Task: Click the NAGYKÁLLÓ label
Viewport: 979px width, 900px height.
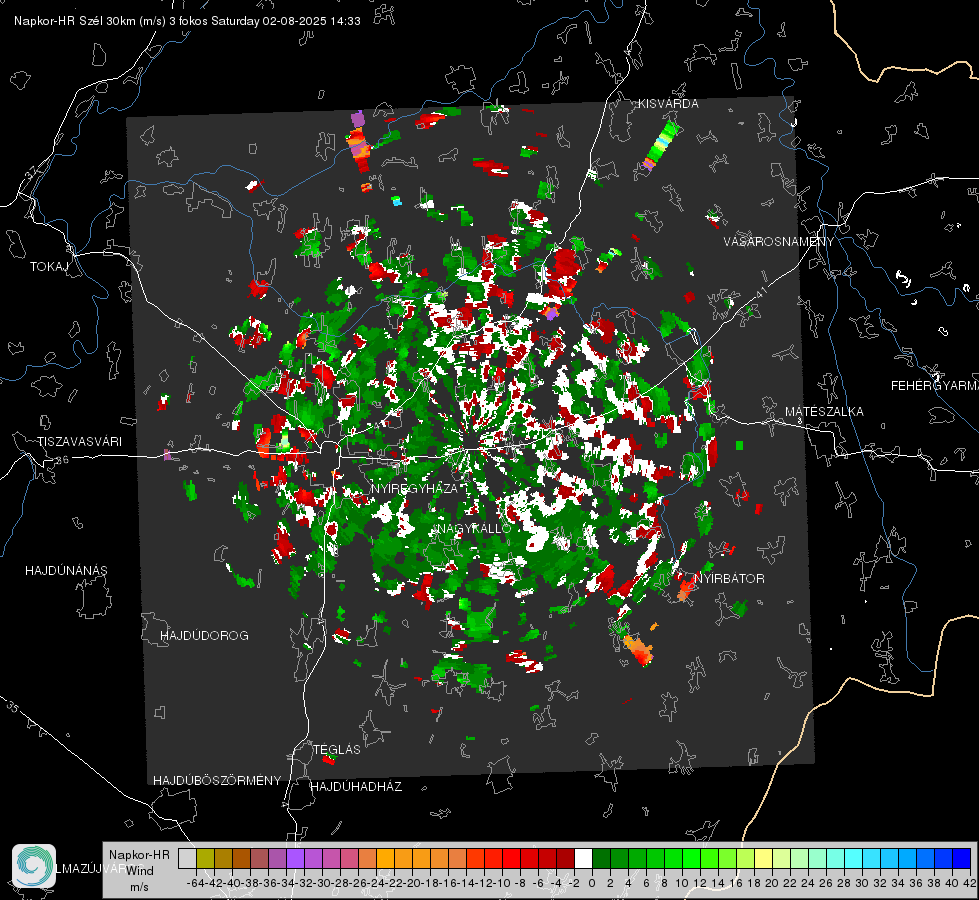Action: (x=473, y=528)
